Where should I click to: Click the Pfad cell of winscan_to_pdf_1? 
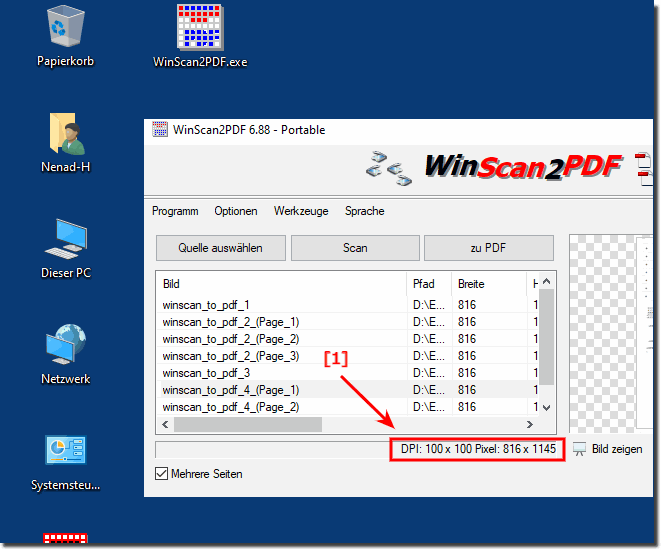pyautogui.click(x=429, y=305)
